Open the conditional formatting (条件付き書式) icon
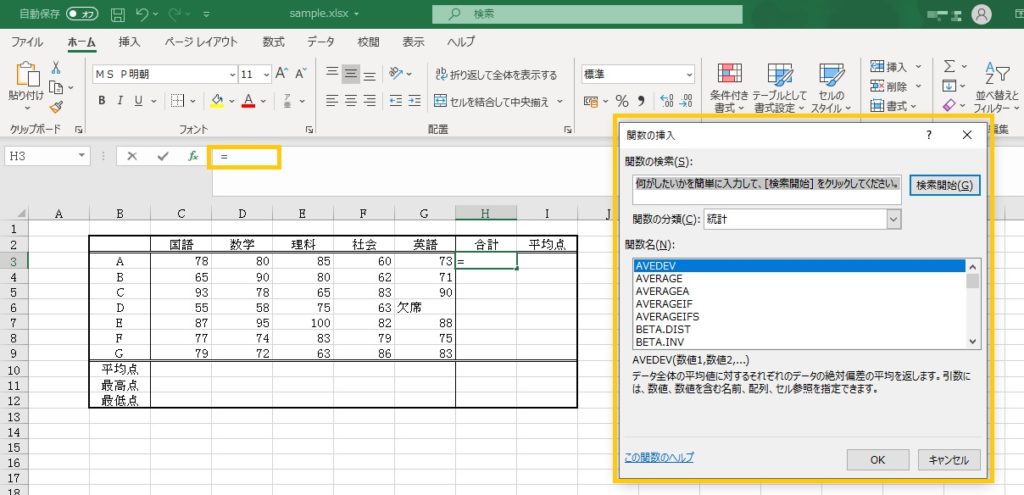 (729, 86)
